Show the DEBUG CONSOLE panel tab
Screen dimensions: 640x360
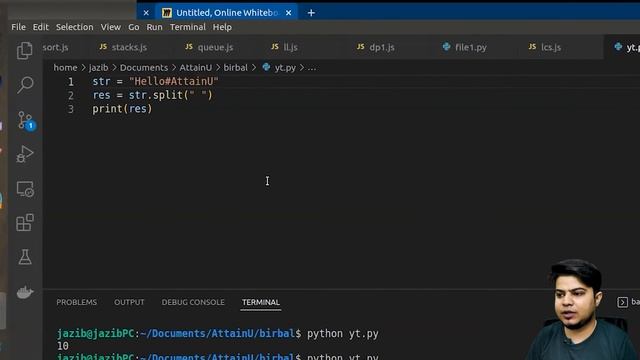[x=193, y=302]
